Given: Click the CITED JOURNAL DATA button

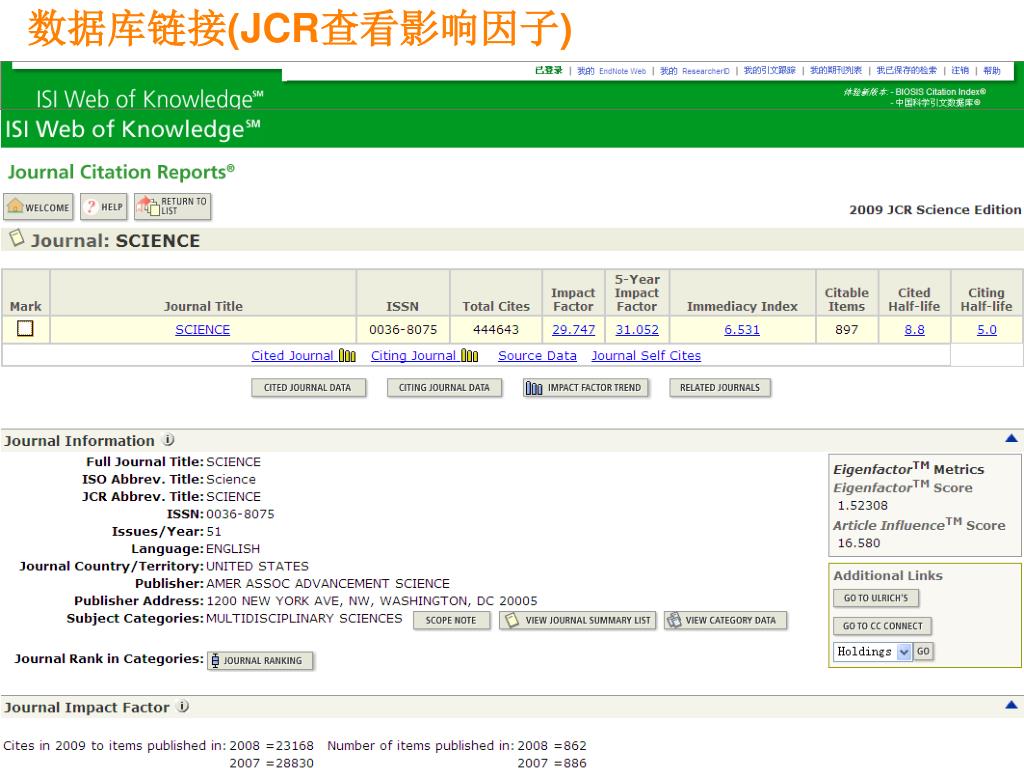Looking at the screenshot, I should [x=308, y=388].
